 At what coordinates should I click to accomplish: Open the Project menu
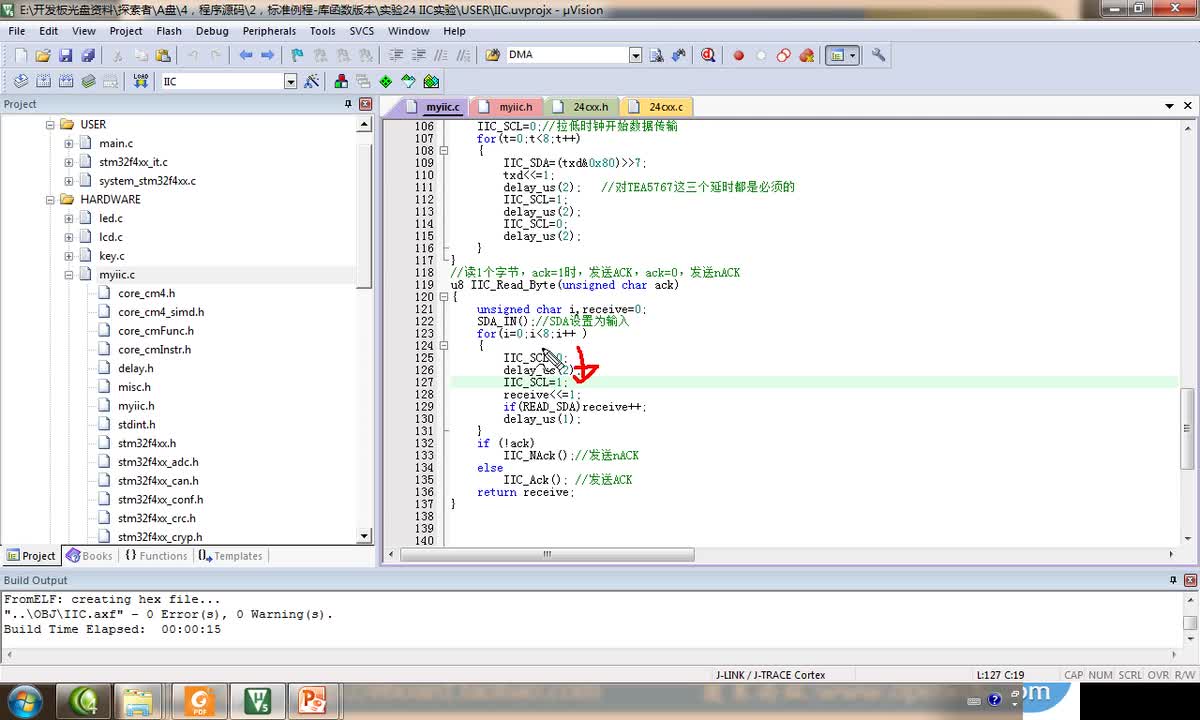click(x=126, y=31)
